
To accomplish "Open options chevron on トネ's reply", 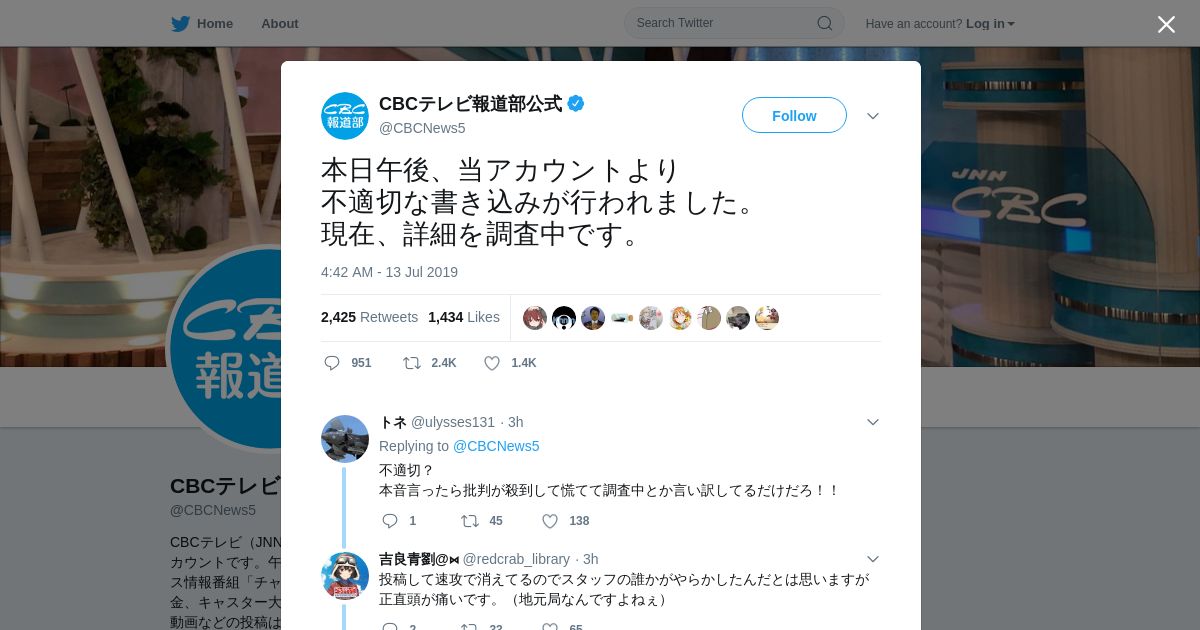I will 873,422.
